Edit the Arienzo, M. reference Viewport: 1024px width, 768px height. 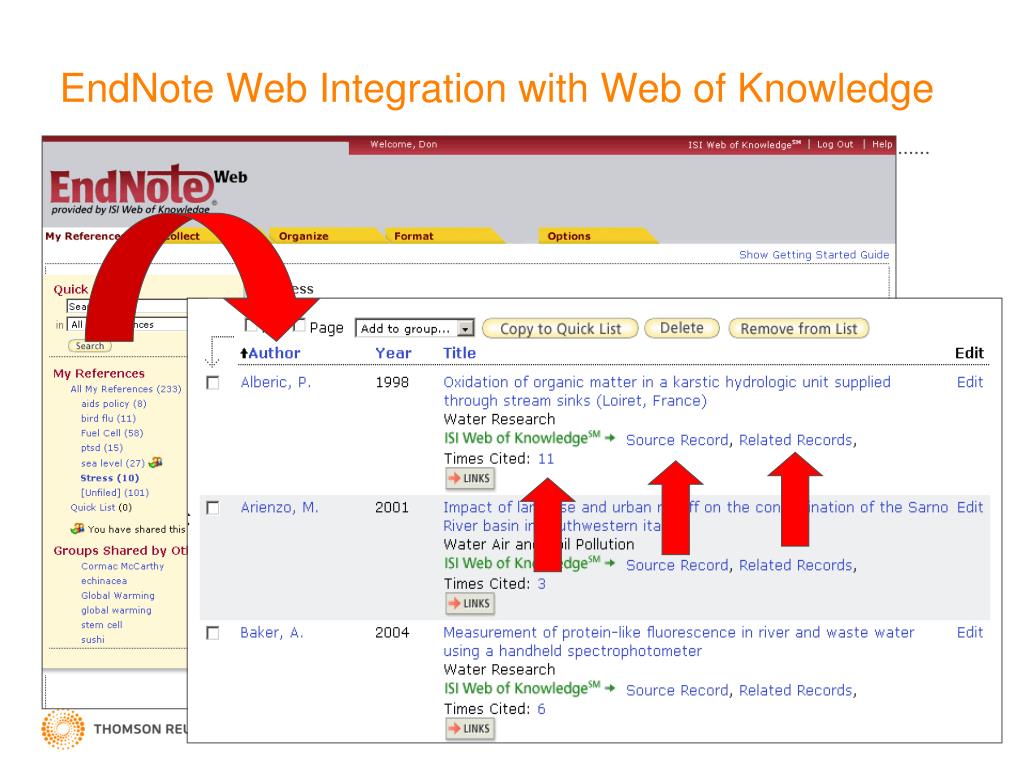point(970,507)
